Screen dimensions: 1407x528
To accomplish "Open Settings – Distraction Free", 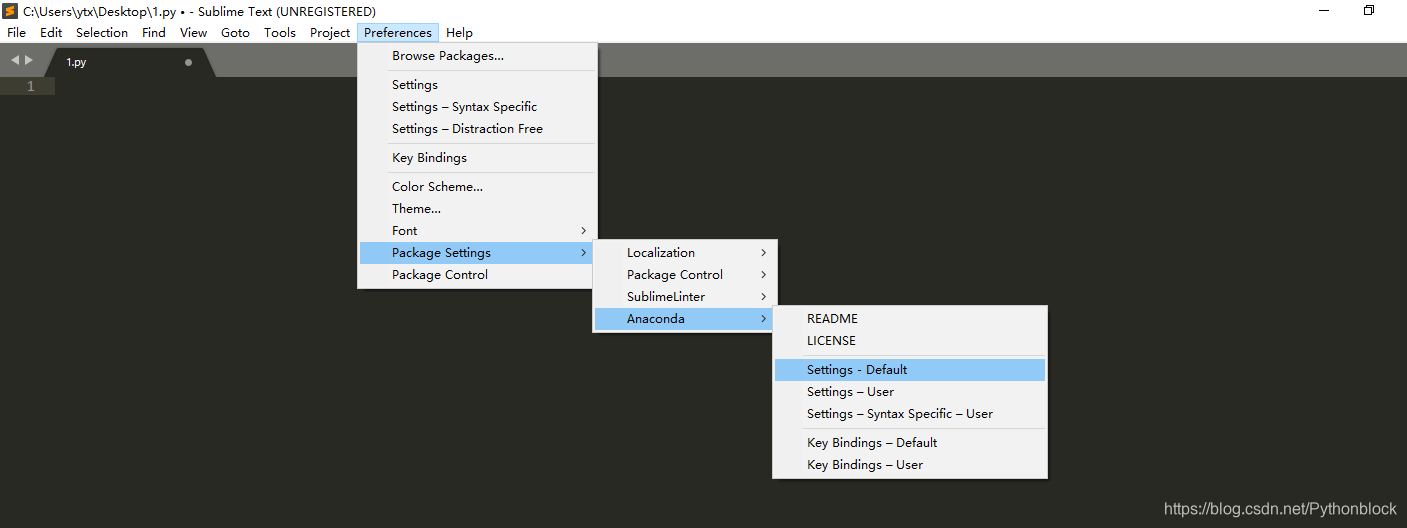I will point(477,129).
